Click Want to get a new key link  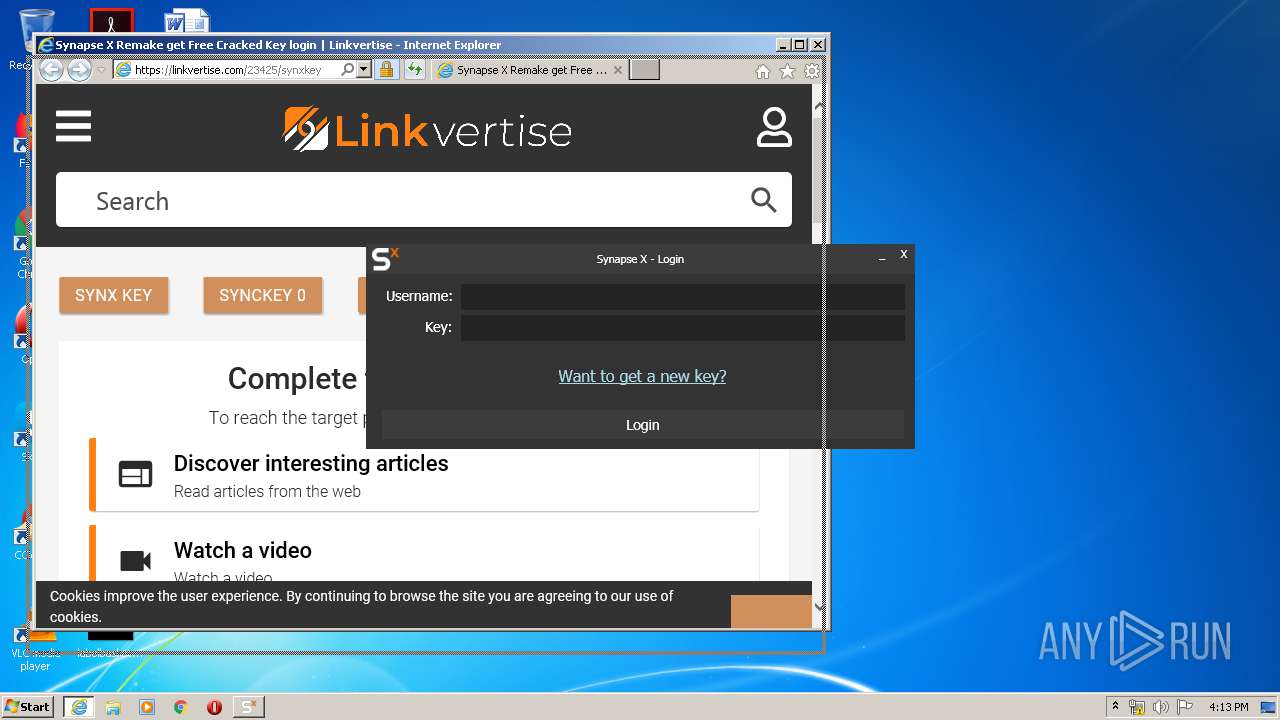[x=642, y=376]
